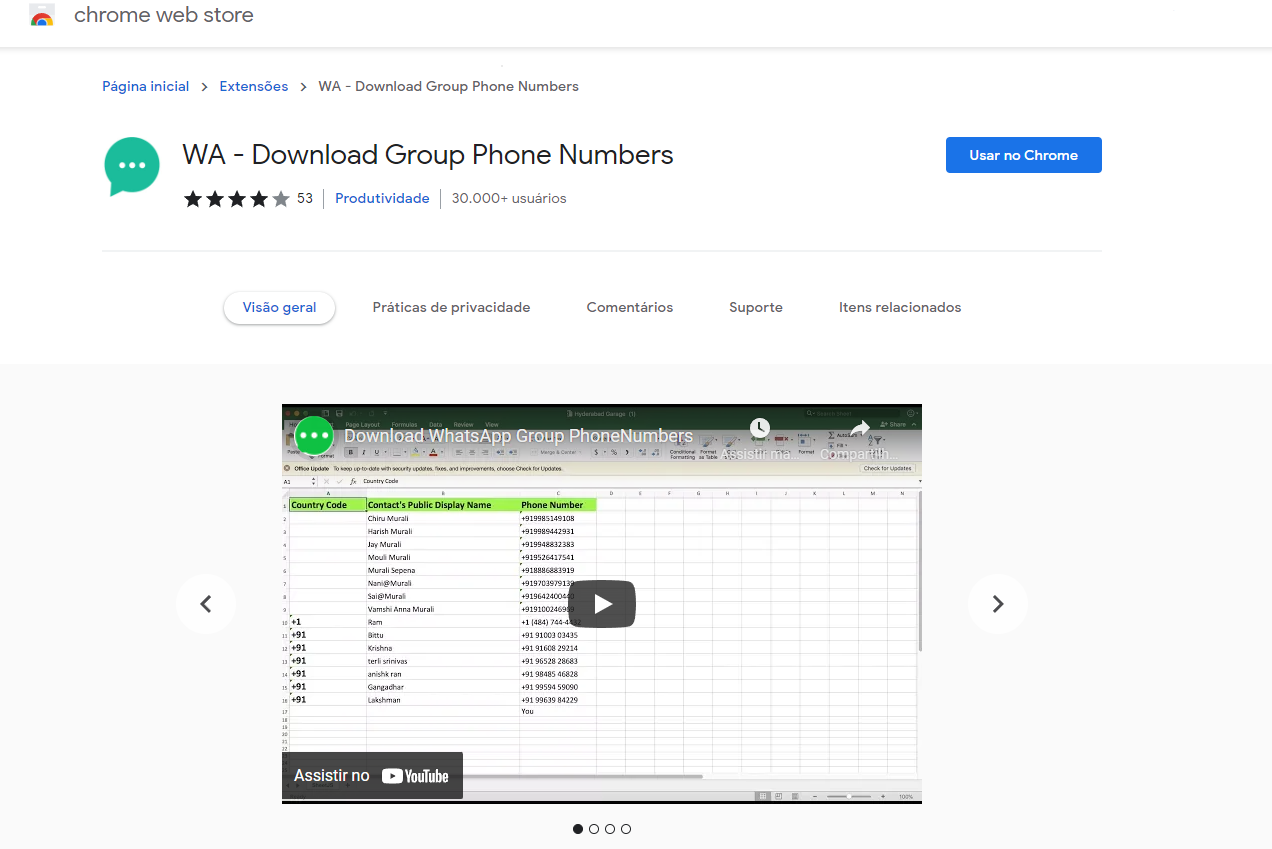
Task: Click the 'Check for Updates' button in video
Action: [x=887, y=468]
